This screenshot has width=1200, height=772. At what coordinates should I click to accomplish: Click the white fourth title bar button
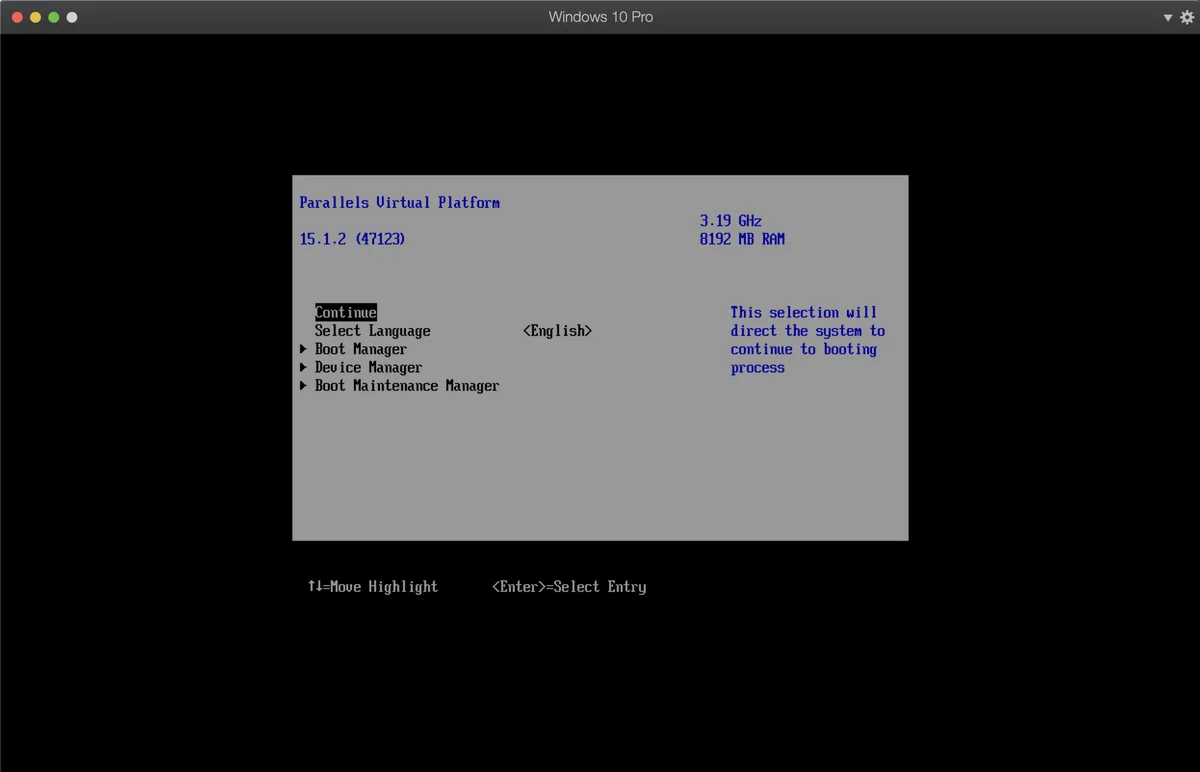tap(71, 18)
